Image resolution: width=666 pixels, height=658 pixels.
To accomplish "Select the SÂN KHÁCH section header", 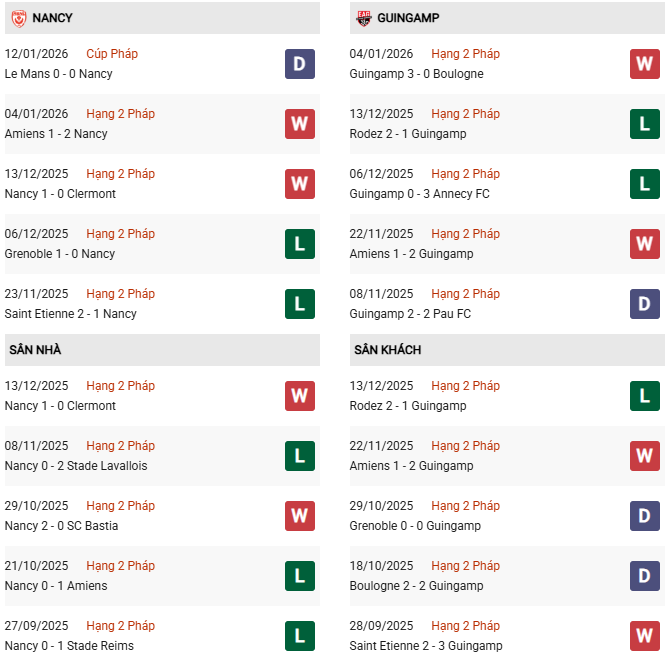I will 387,350.
